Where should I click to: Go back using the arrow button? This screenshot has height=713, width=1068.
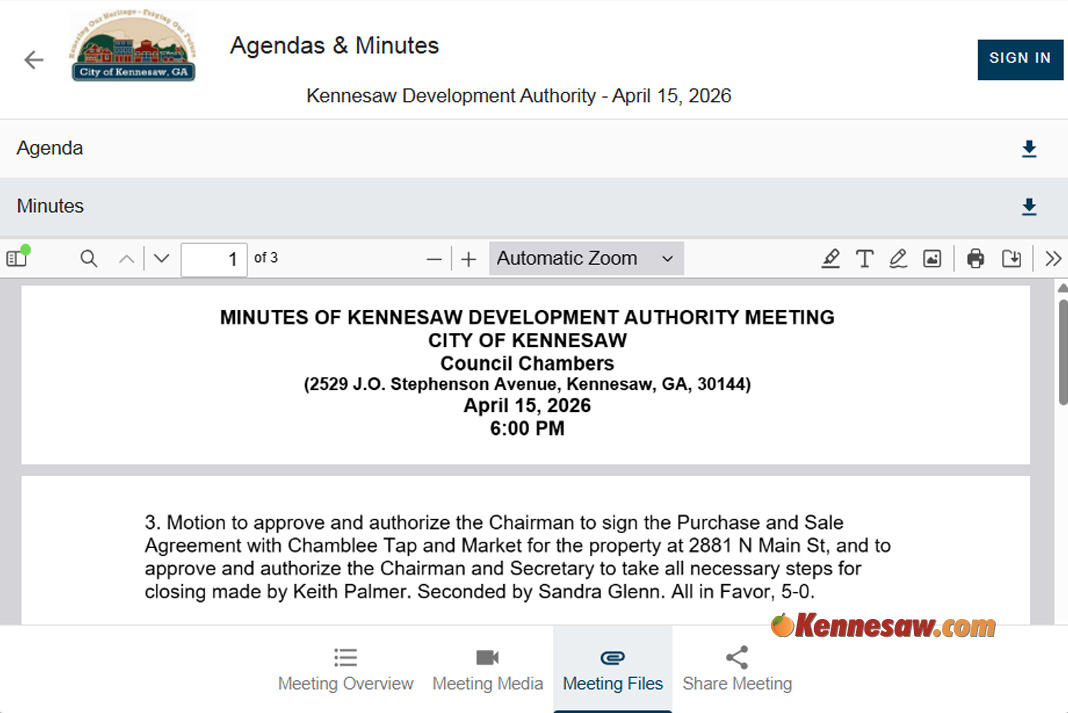pyautogui.click(x=34, y=60)
